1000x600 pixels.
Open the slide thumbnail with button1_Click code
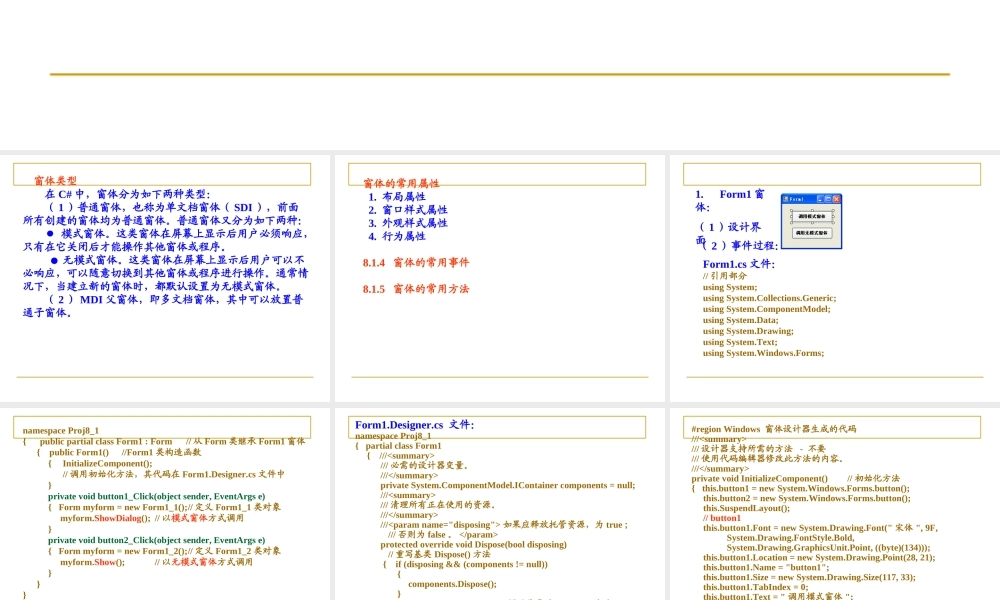165,504
